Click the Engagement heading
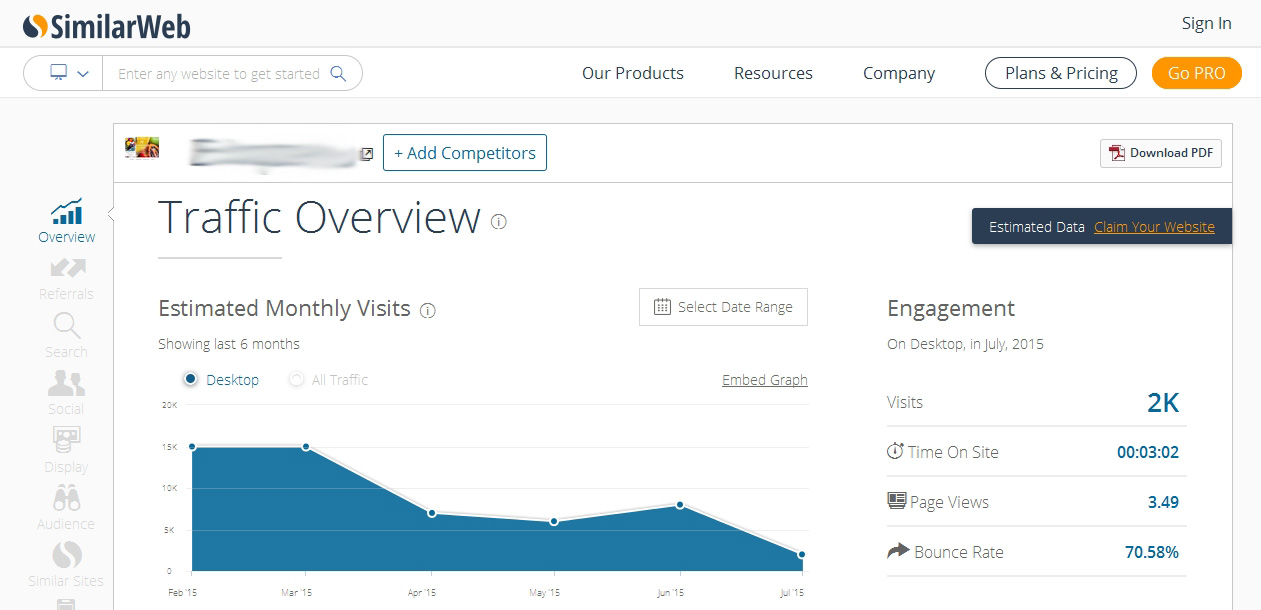Image resolution: width=1261 pixels, height=610 pixels. coord(951,309)
